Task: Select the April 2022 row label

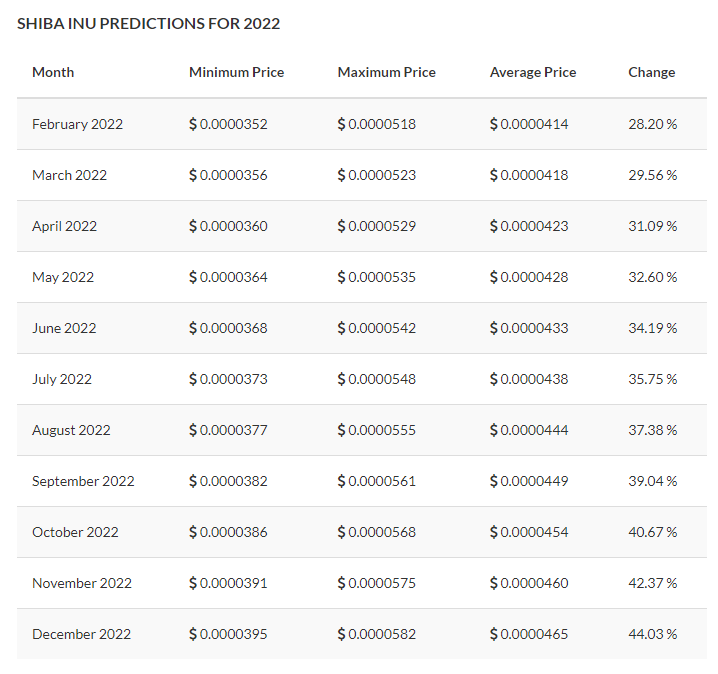Action: pos(65,226)
